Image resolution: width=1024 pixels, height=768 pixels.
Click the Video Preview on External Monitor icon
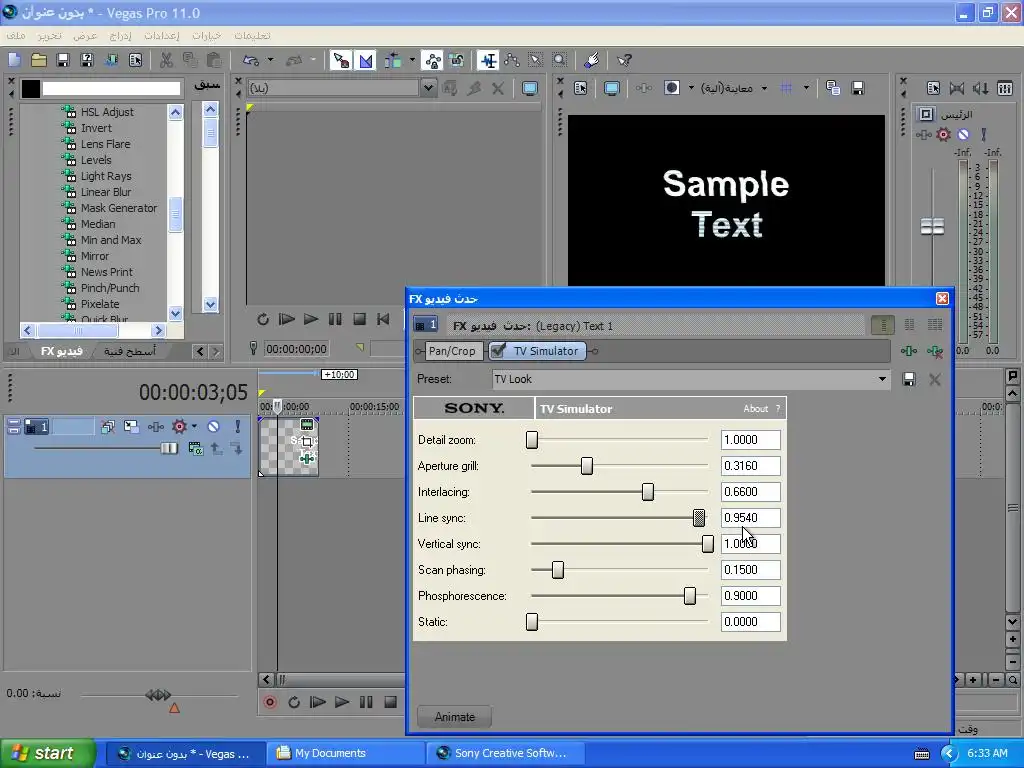tap(611, 88)
